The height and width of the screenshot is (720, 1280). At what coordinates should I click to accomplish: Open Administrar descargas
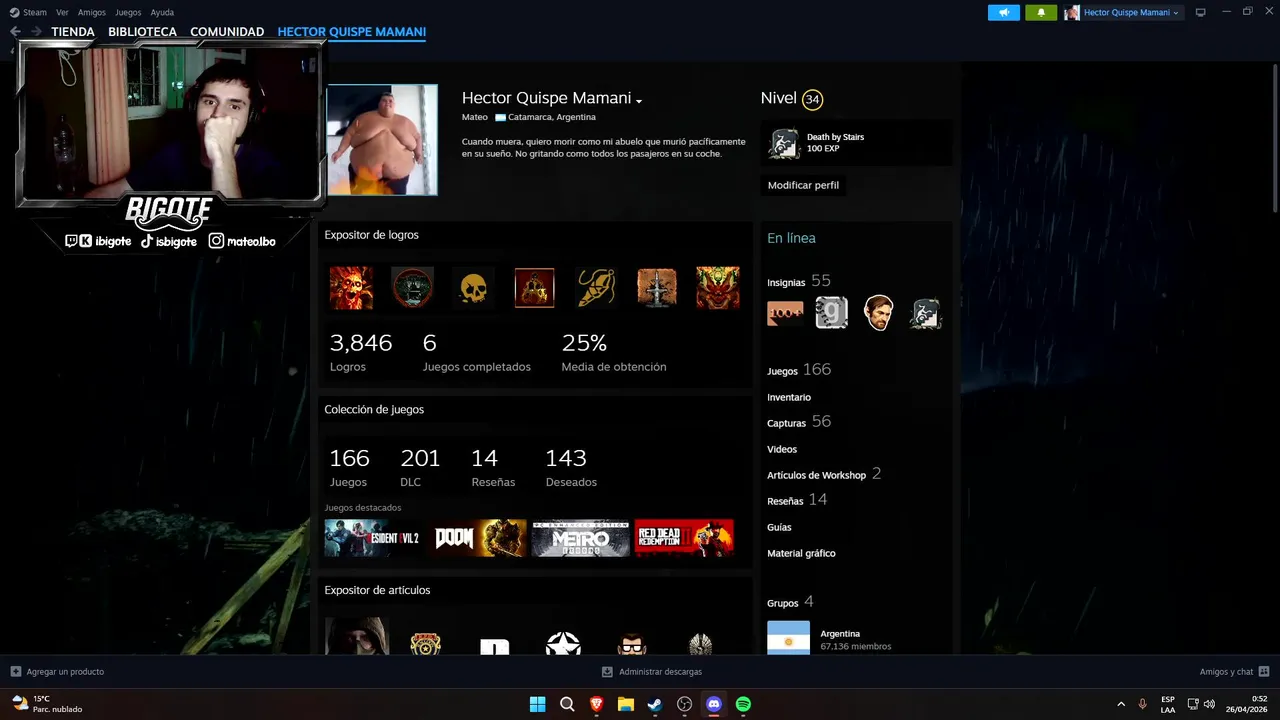(652, 672)
